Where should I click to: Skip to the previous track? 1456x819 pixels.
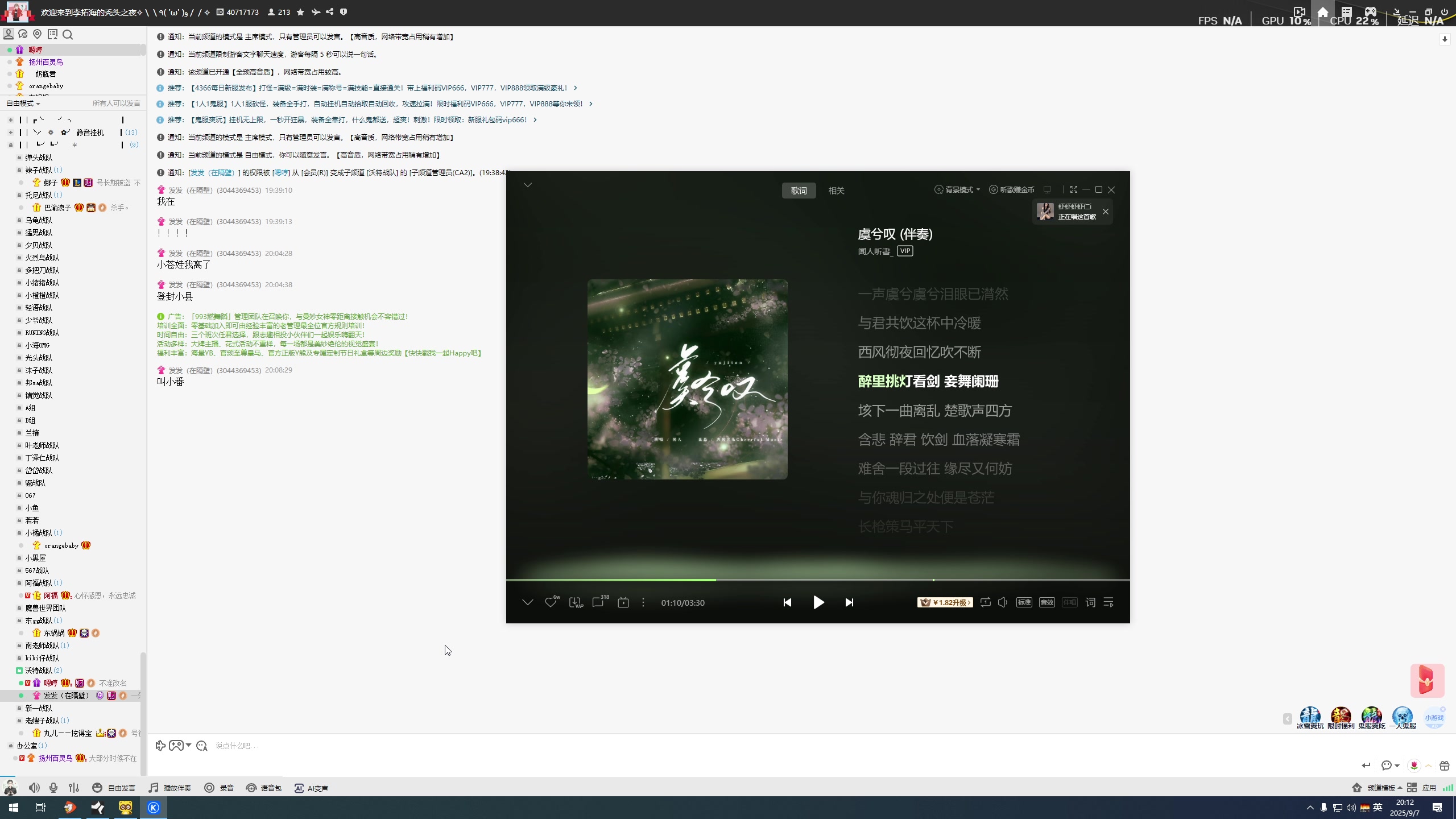click(787, 602)
